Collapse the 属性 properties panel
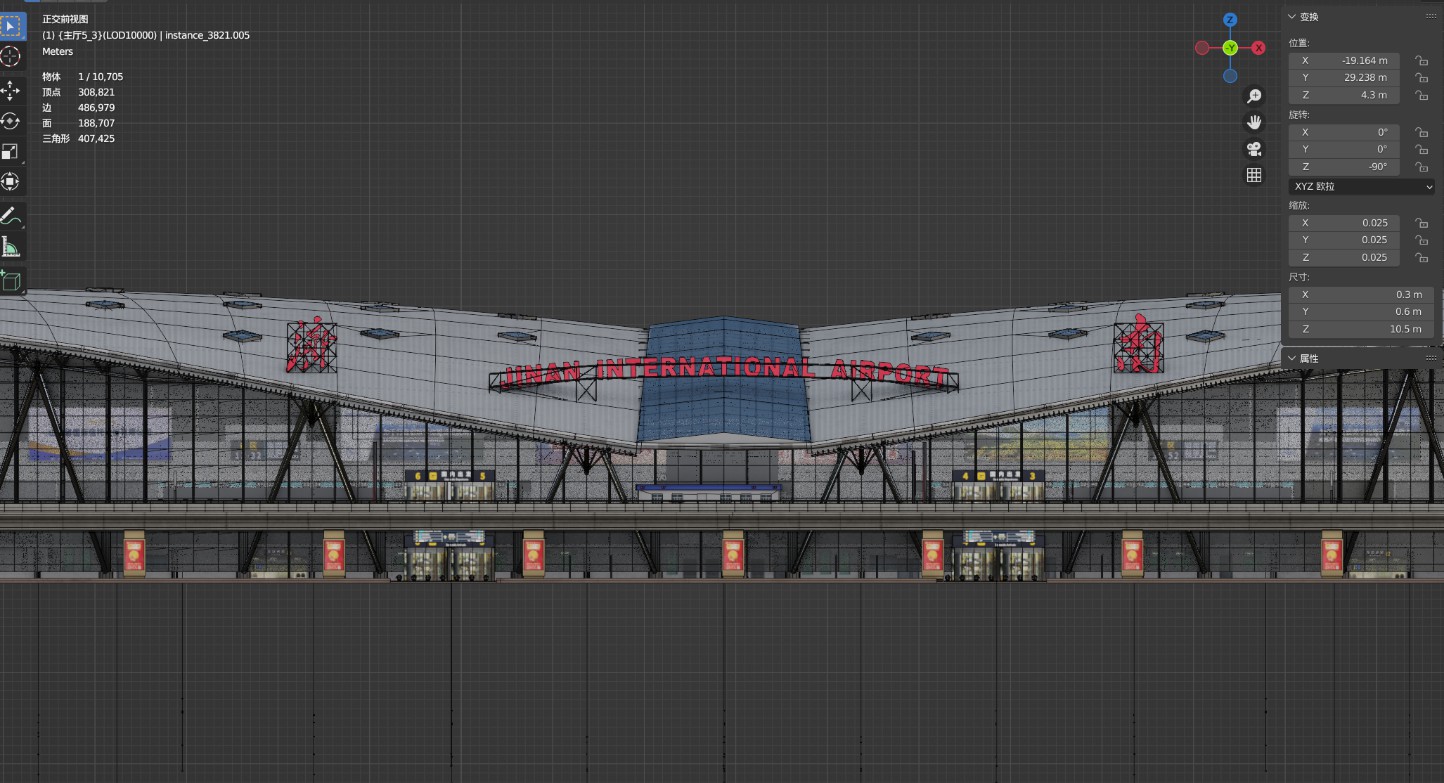The width and height of the screenshot is (1444, 783). click(1292, 358)
